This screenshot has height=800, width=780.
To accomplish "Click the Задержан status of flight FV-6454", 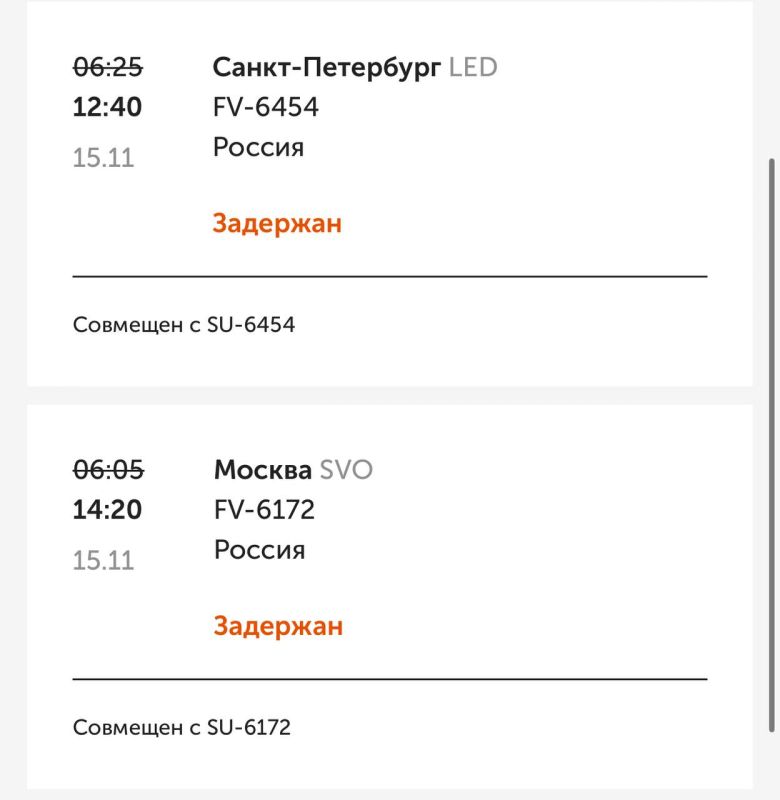I will (277, 223).
